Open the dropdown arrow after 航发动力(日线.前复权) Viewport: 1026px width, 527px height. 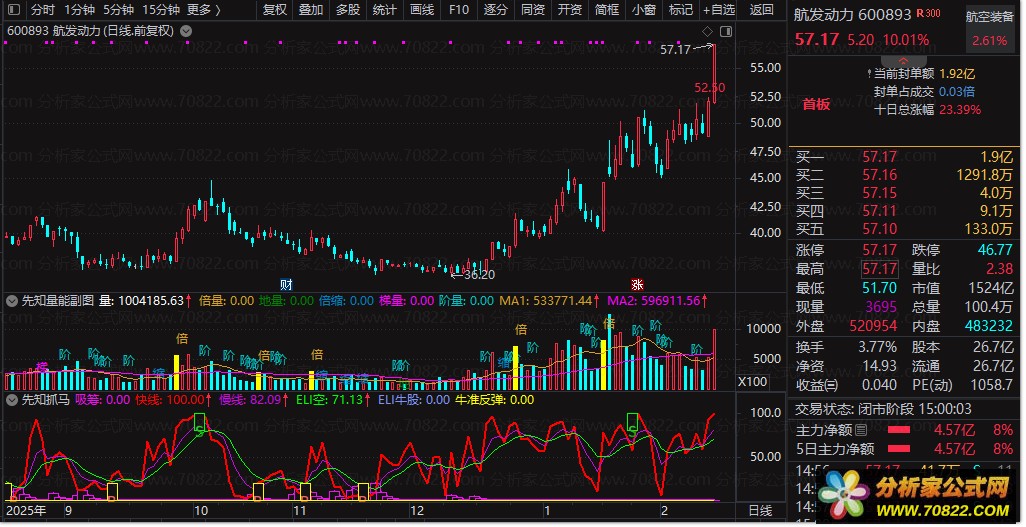pyautogui.click(x=187, y=31)
